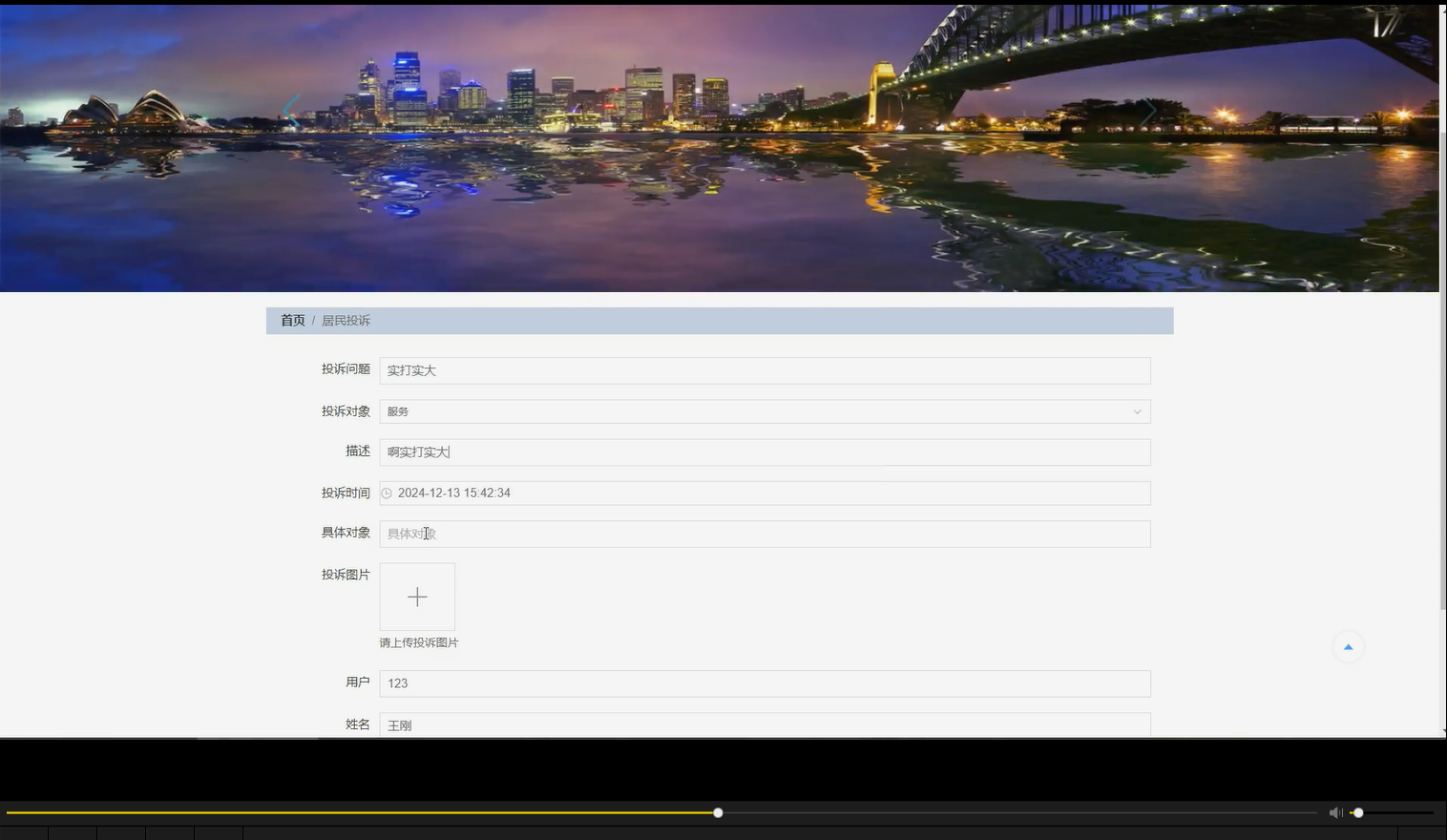Click the 描述 input containing 啊实打实大

[764, 451]
